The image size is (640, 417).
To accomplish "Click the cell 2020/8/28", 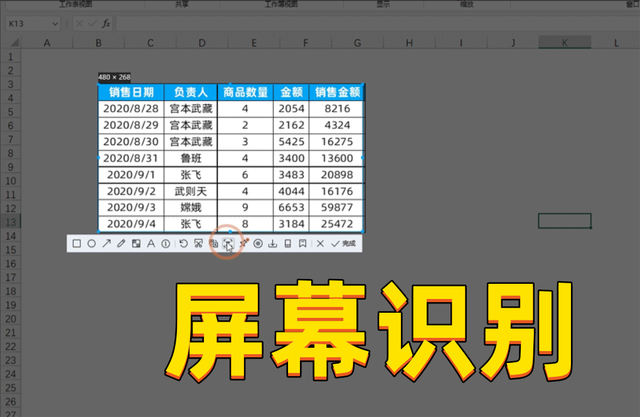I will pos(131,109).
